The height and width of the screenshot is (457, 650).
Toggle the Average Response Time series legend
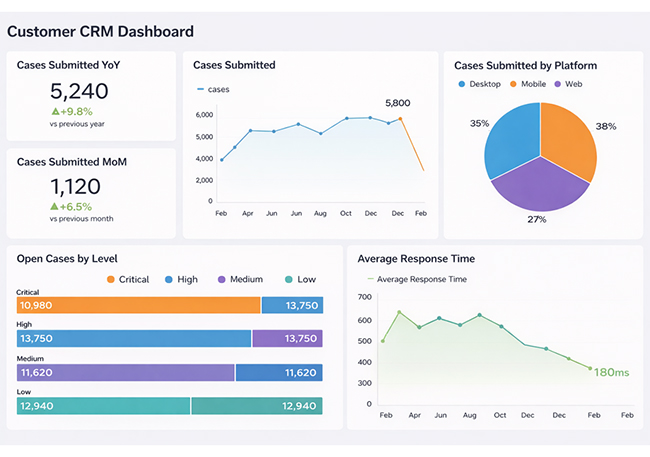(x=417, y=280)
